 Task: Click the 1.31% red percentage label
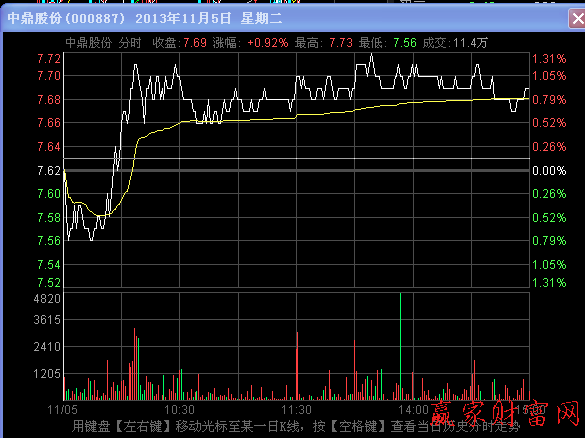tap(549, 59)
